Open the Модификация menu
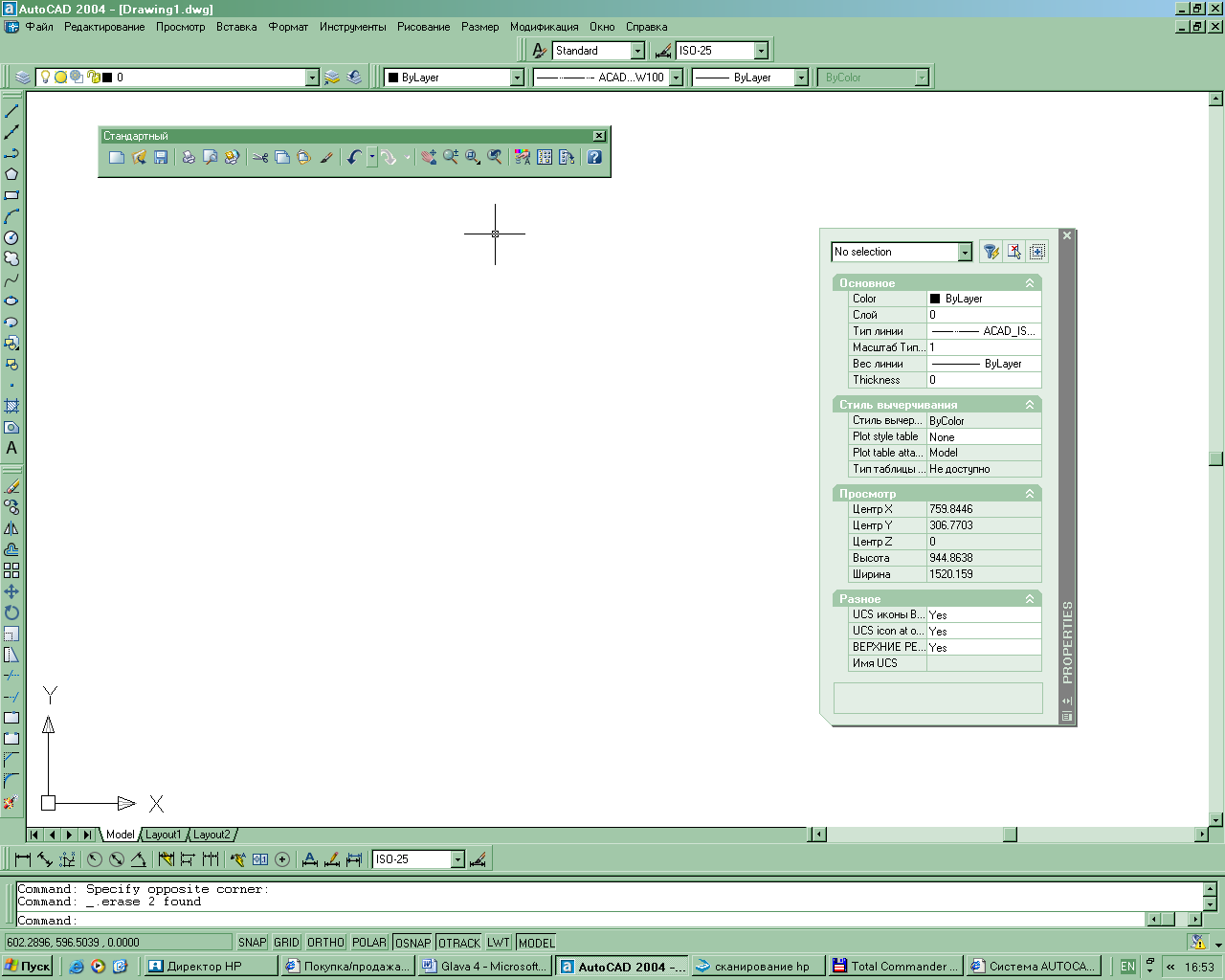The width and height of the screenshot is (1225, 980). 544,27
